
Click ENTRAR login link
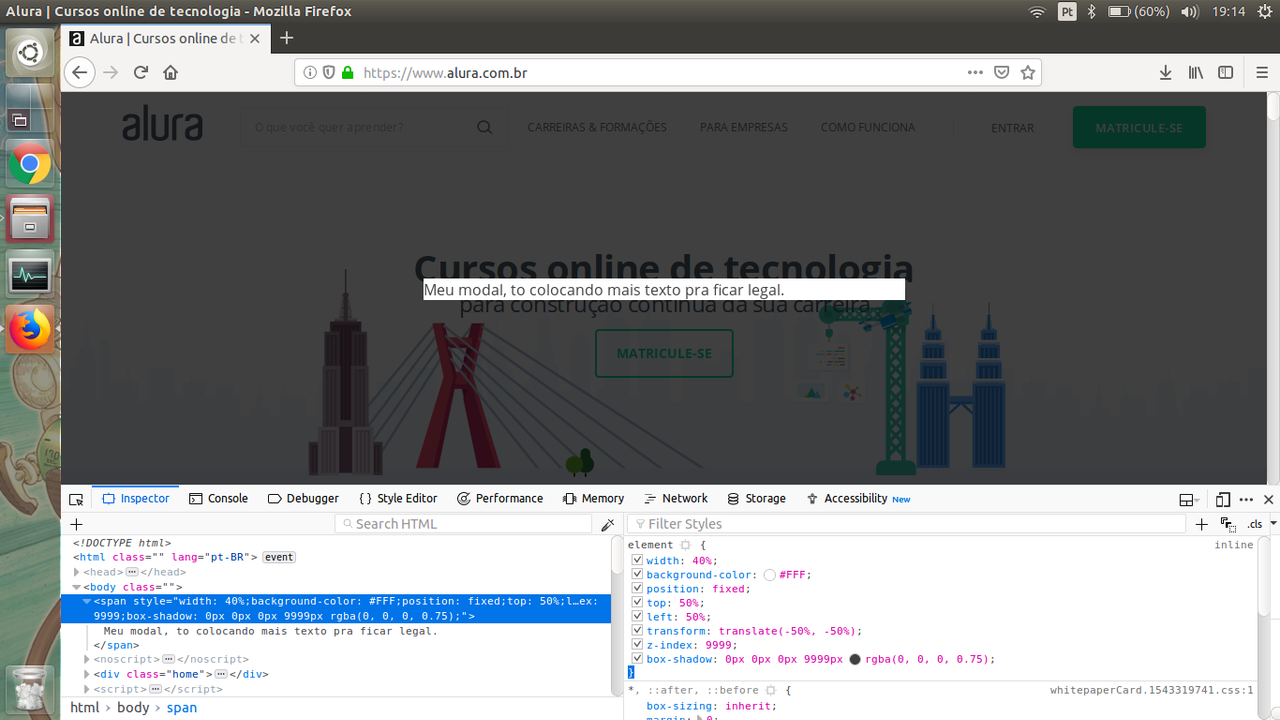tap(1012, 128)
